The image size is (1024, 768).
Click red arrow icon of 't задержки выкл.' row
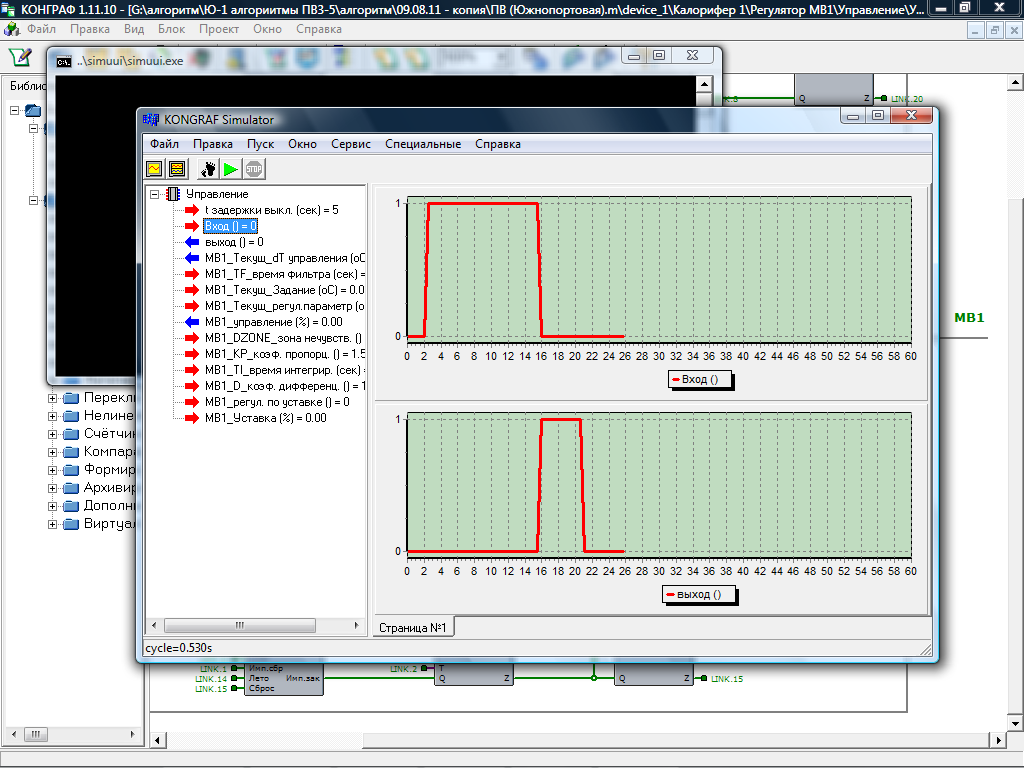(x=192, y=210)
